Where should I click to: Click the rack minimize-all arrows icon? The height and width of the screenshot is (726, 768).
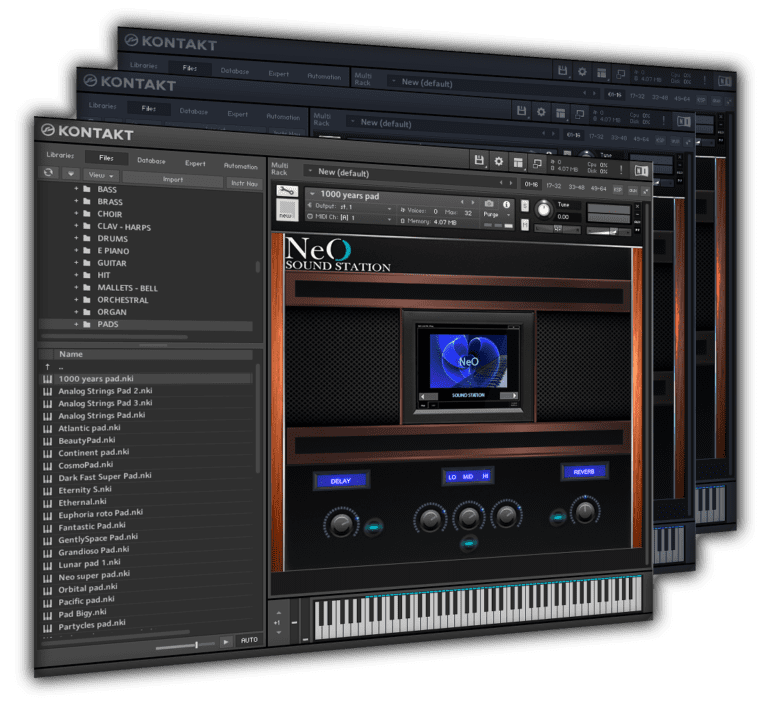coord(646,191)
